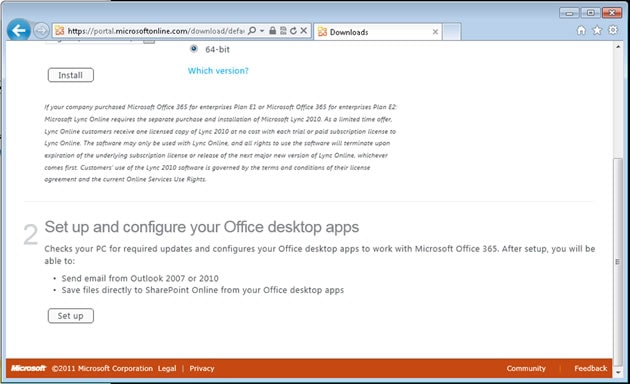Click the address bar search magnifier icon
Image resolution: width=630 pixels, height=384 pixels.
pos(252,31)
